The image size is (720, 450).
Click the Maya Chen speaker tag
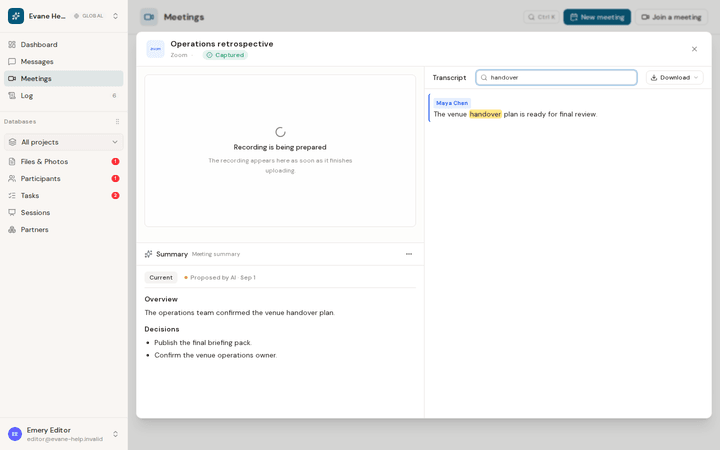[452, 103]
